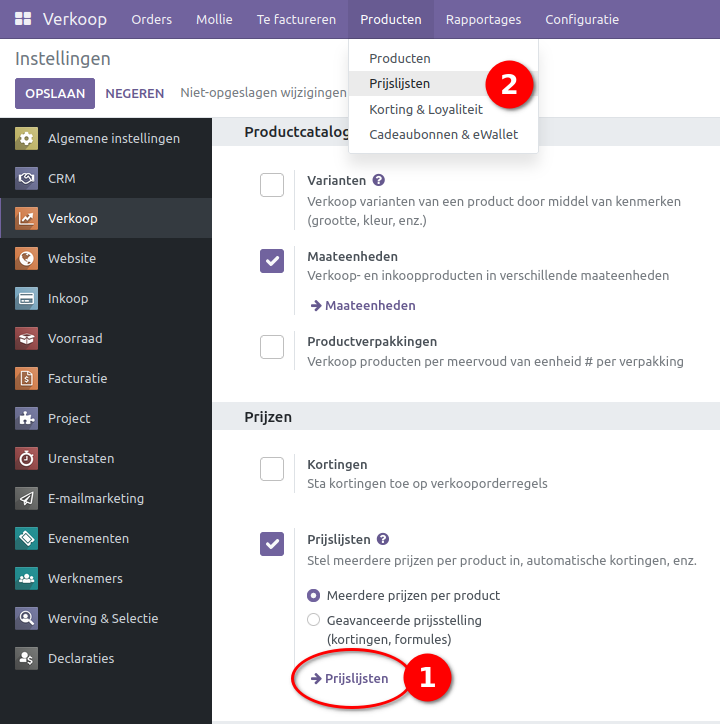The image size is (720, 724).
Task: Open the Orders menu
Action: pyautogui.click(x=151, y=19)
